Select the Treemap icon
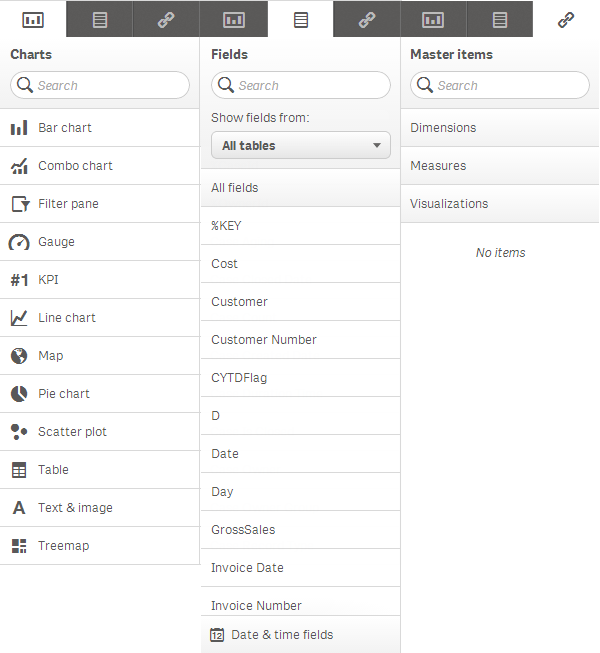 click(x=19, y=546)
